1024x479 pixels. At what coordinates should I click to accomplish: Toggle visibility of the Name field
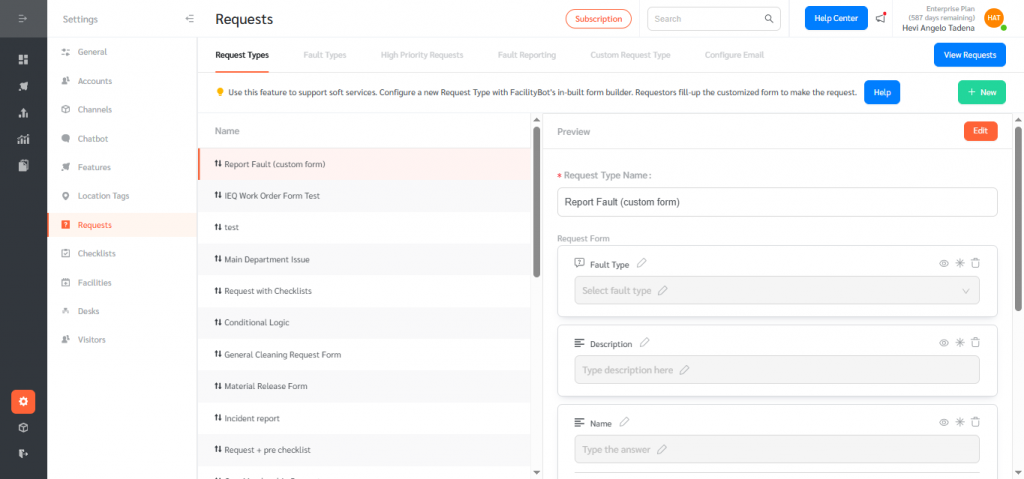943,422
